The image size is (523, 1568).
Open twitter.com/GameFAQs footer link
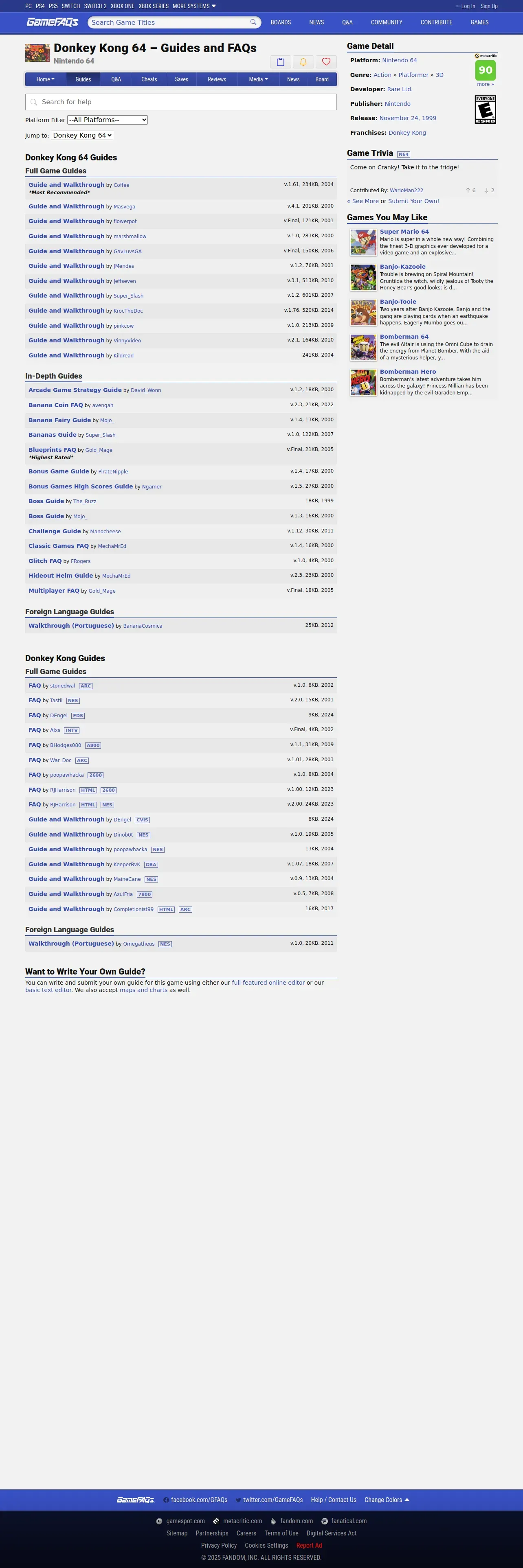pyautogui.click(x=269, y=1499)
